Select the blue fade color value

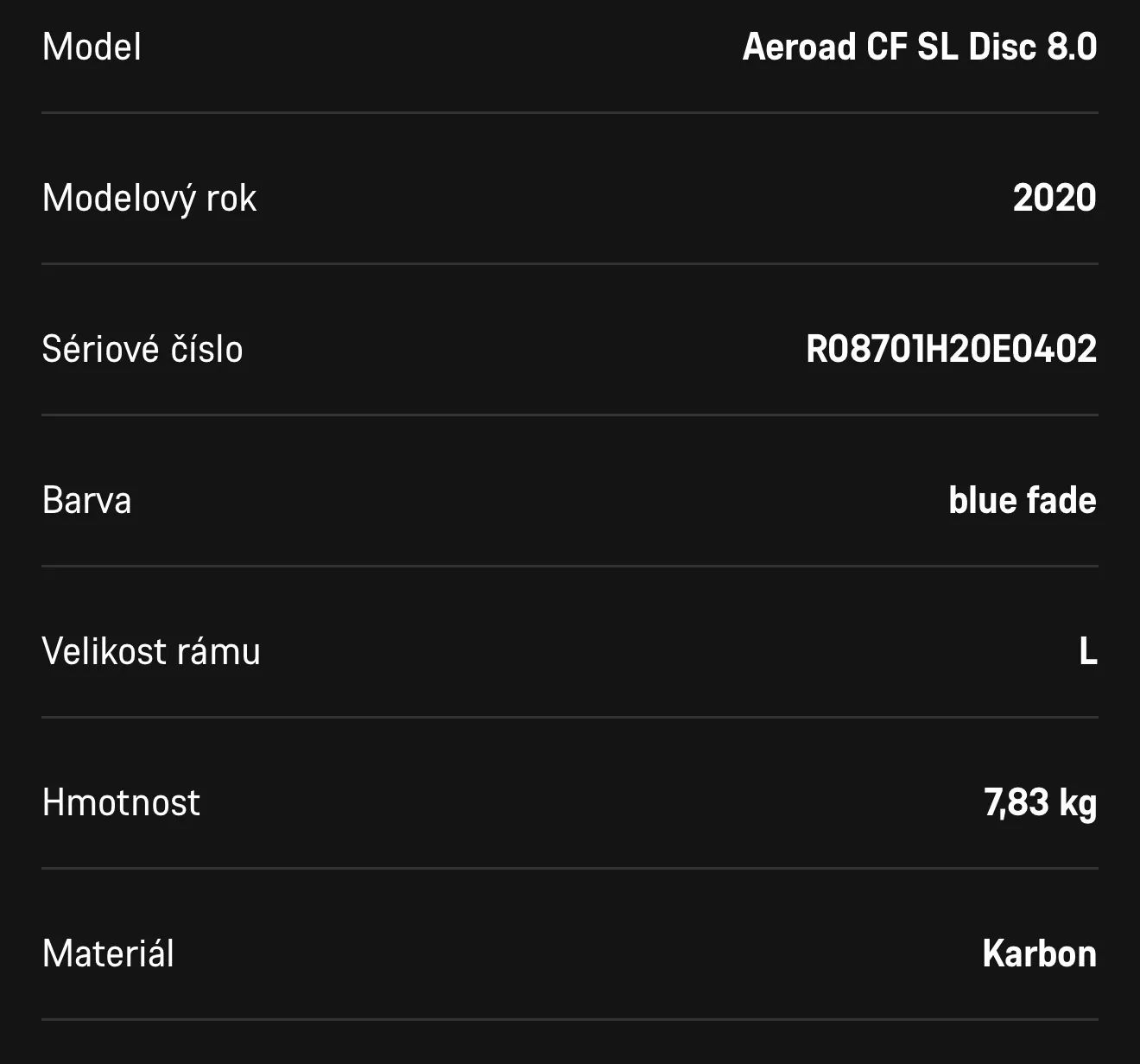pos(1023,500)
